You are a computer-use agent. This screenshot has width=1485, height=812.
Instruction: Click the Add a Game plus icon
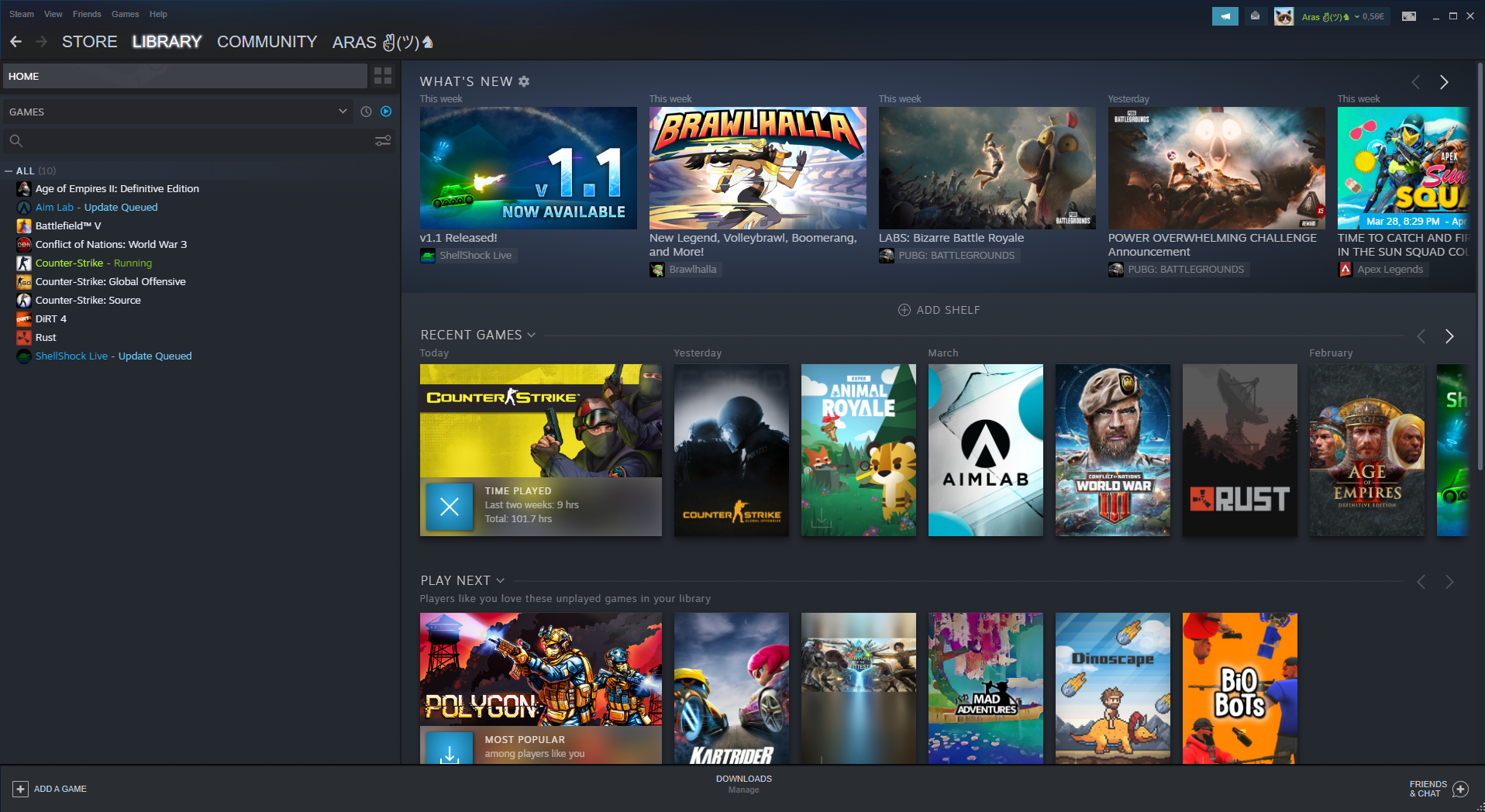[x=21, y=789]
